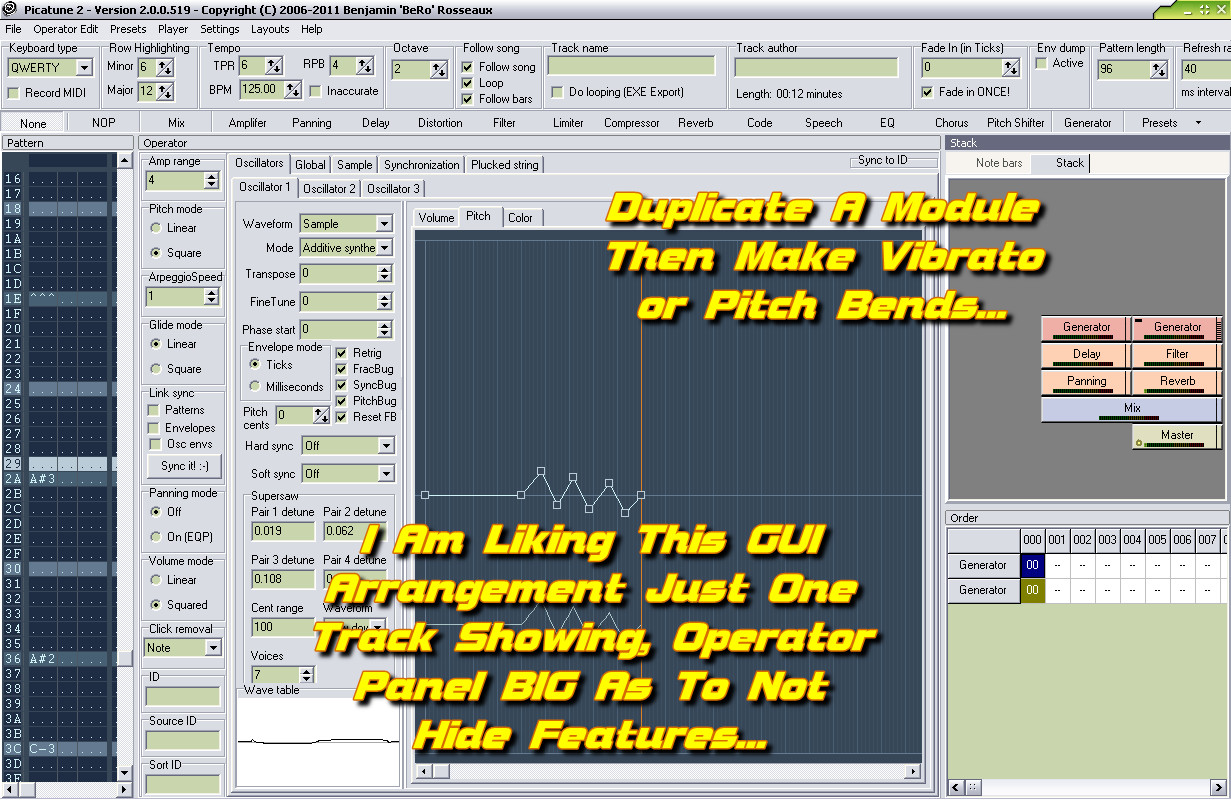1231x800 pixels.
Task: Enable the Record MIDI checkbox
Action: (14, 93)
